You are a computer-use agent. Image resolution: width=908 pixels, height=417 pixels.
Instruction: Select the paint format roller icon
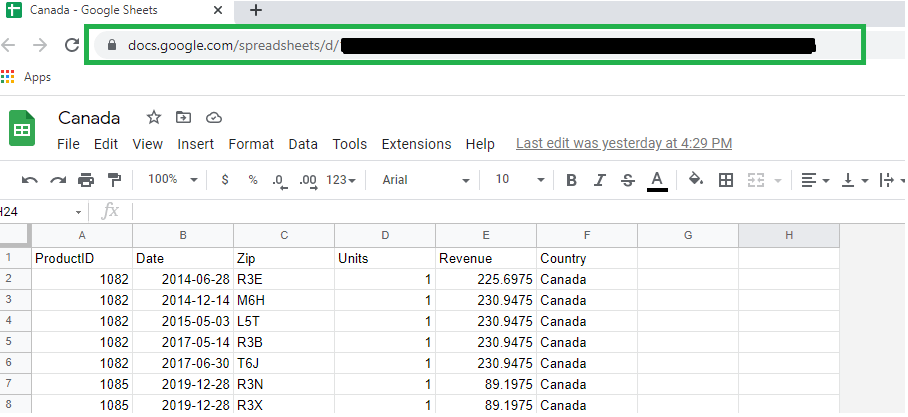tap(114, 180)
